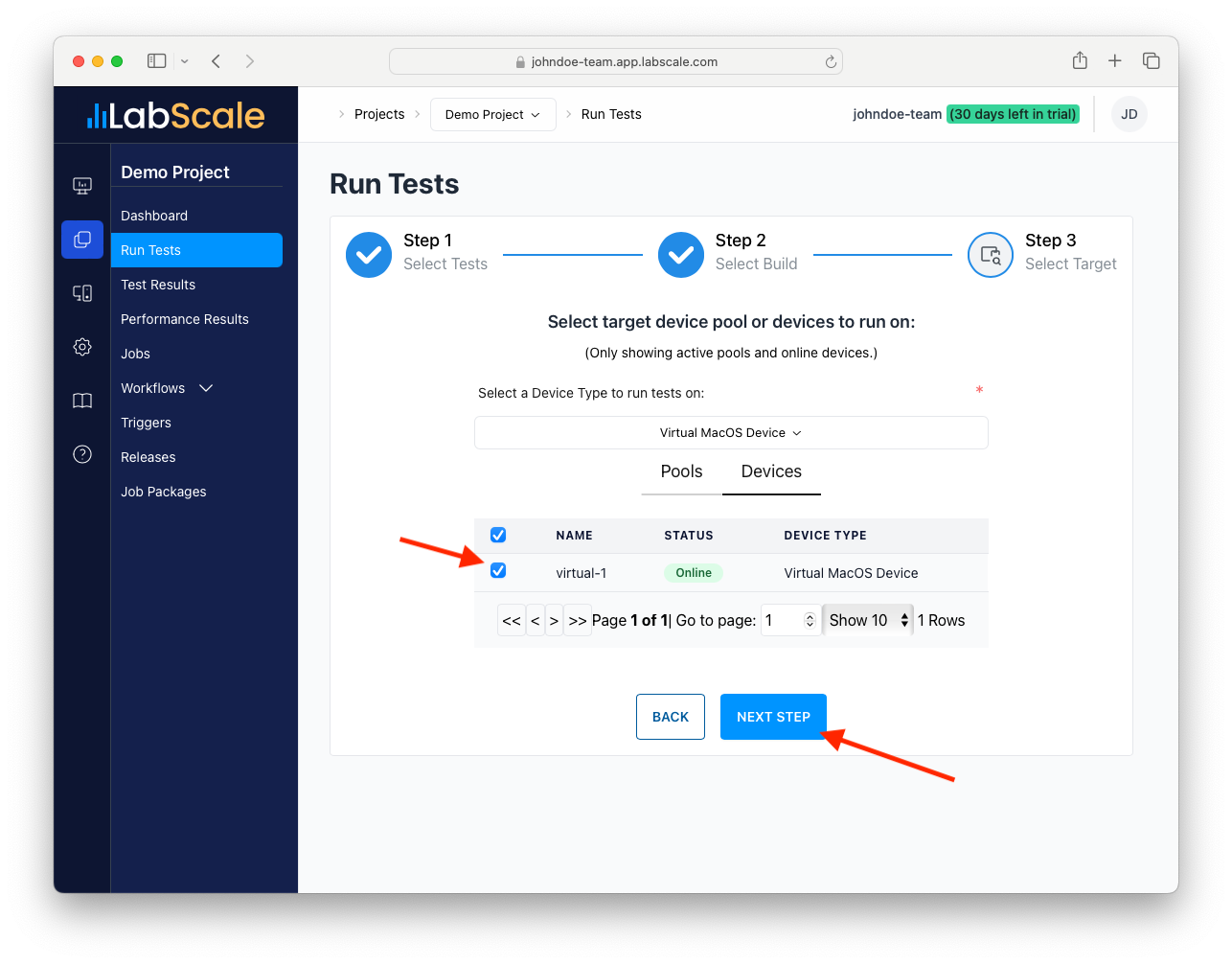Toggle the select-all checkbox in table header

click(x=498, y=535)
